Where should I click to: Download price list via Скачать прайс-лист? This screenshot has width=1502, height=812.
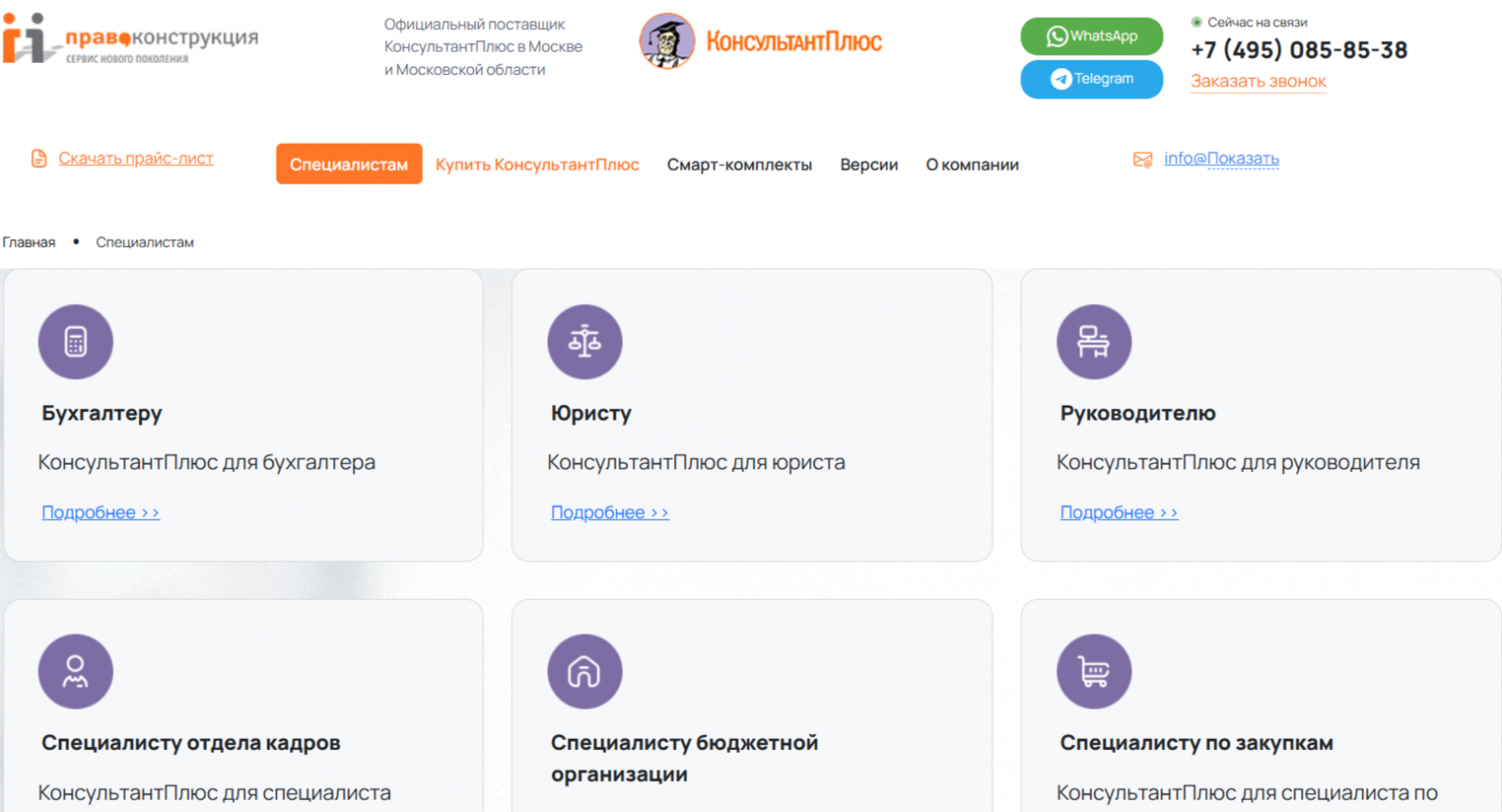(x=136, y=159)
